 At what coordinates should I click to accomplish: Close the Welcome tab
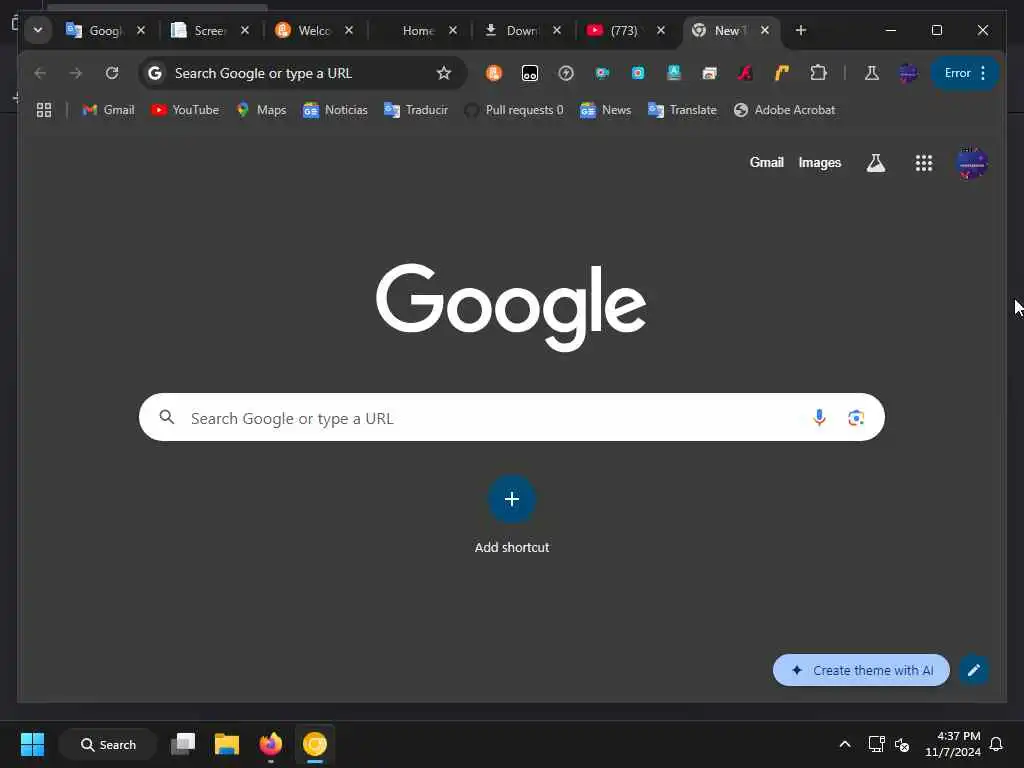coord(349,30)
